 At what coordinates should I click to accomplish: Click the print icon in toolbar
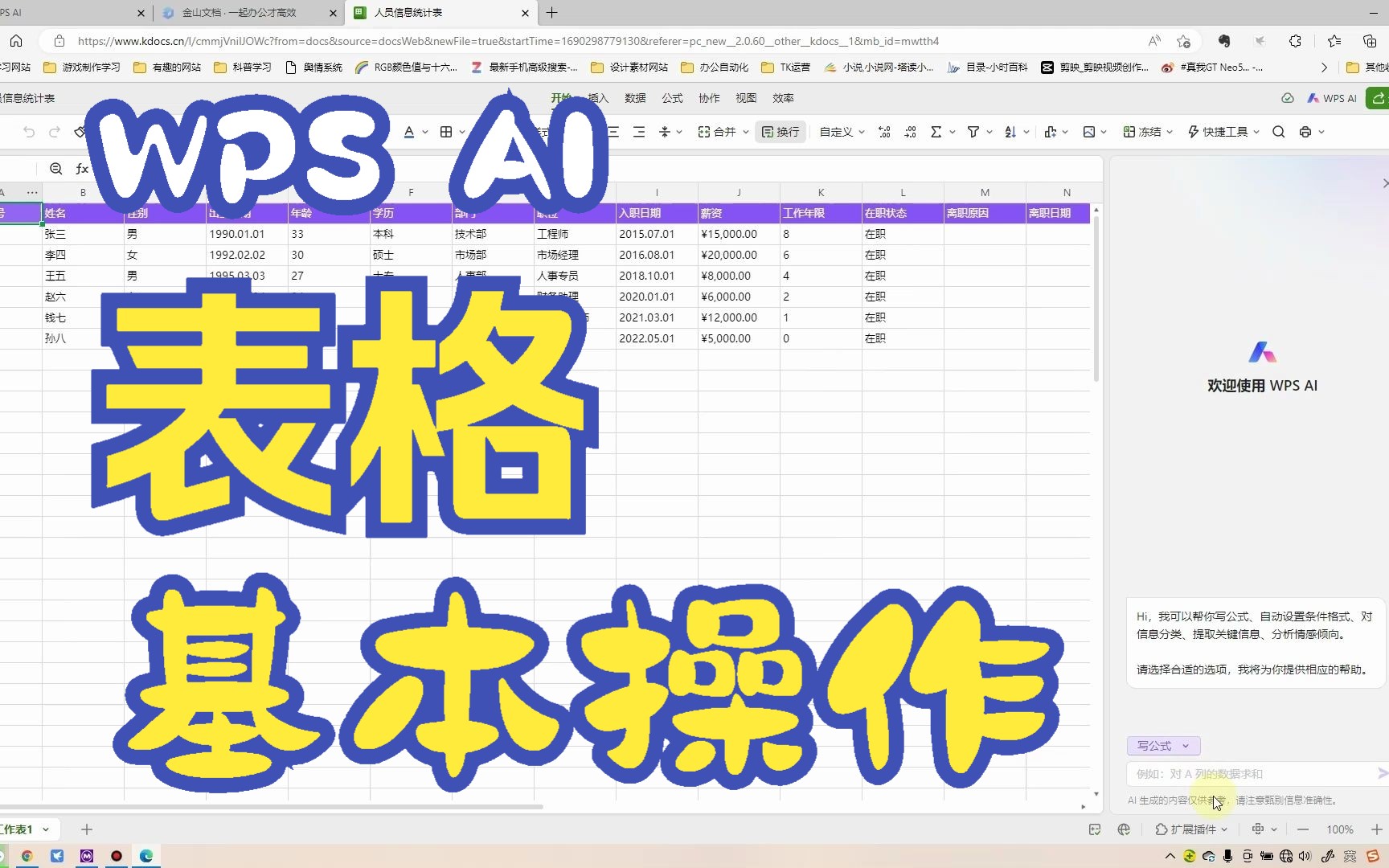1305,132
